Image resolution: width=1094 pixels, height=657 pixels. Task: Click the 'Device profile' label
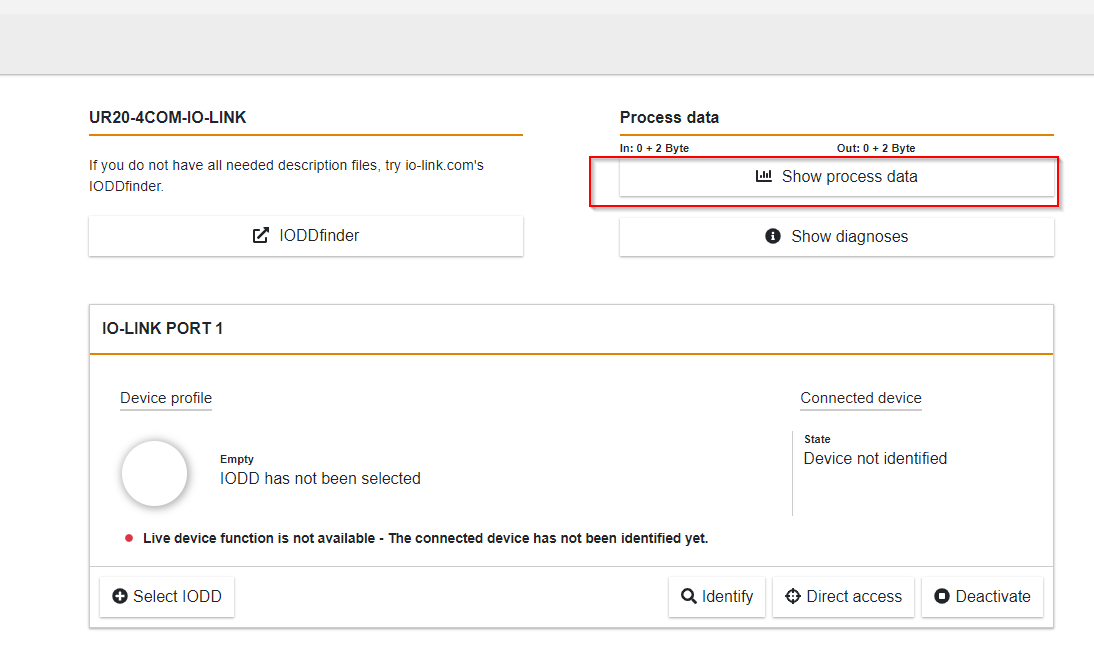[166, 398]
